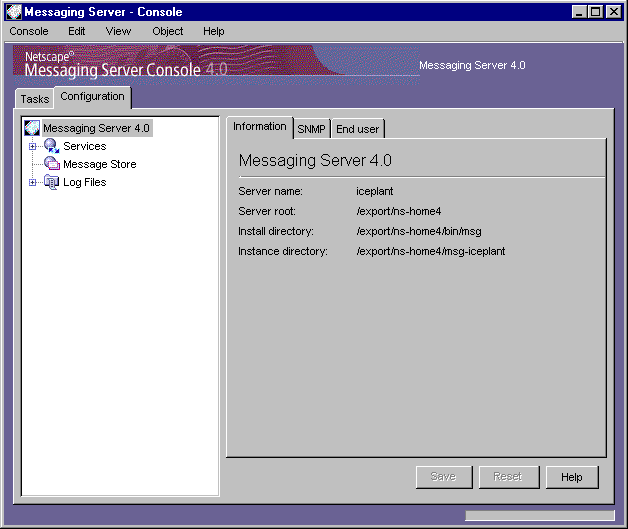This screenshot has width=628, height=529.
Task: Expand the Log Files tree node
Action: tap(32, 183)
